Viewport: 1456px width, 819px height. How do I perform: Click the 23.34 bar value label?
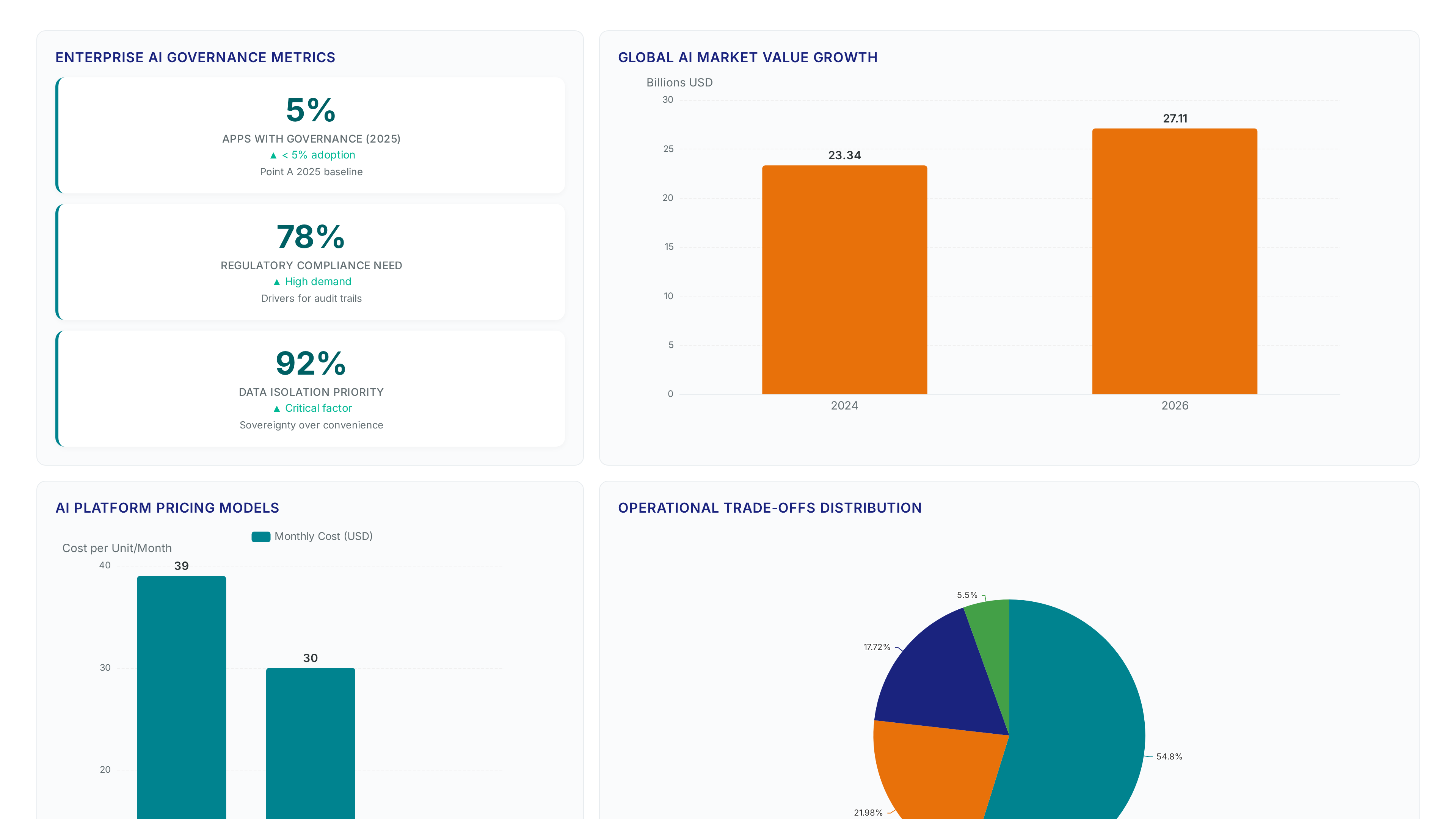click(844, 155)
